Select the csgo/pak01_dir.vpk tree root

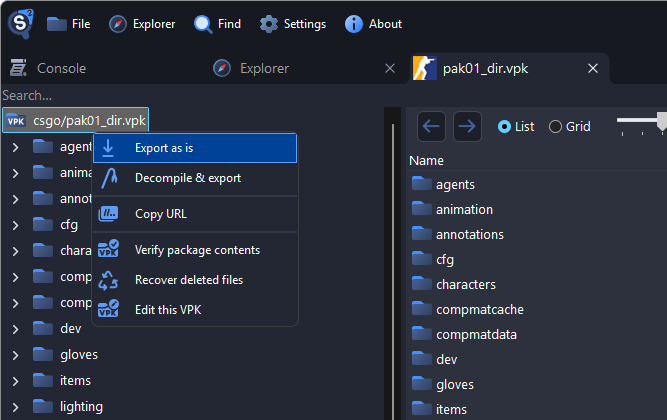pos(76,120)
